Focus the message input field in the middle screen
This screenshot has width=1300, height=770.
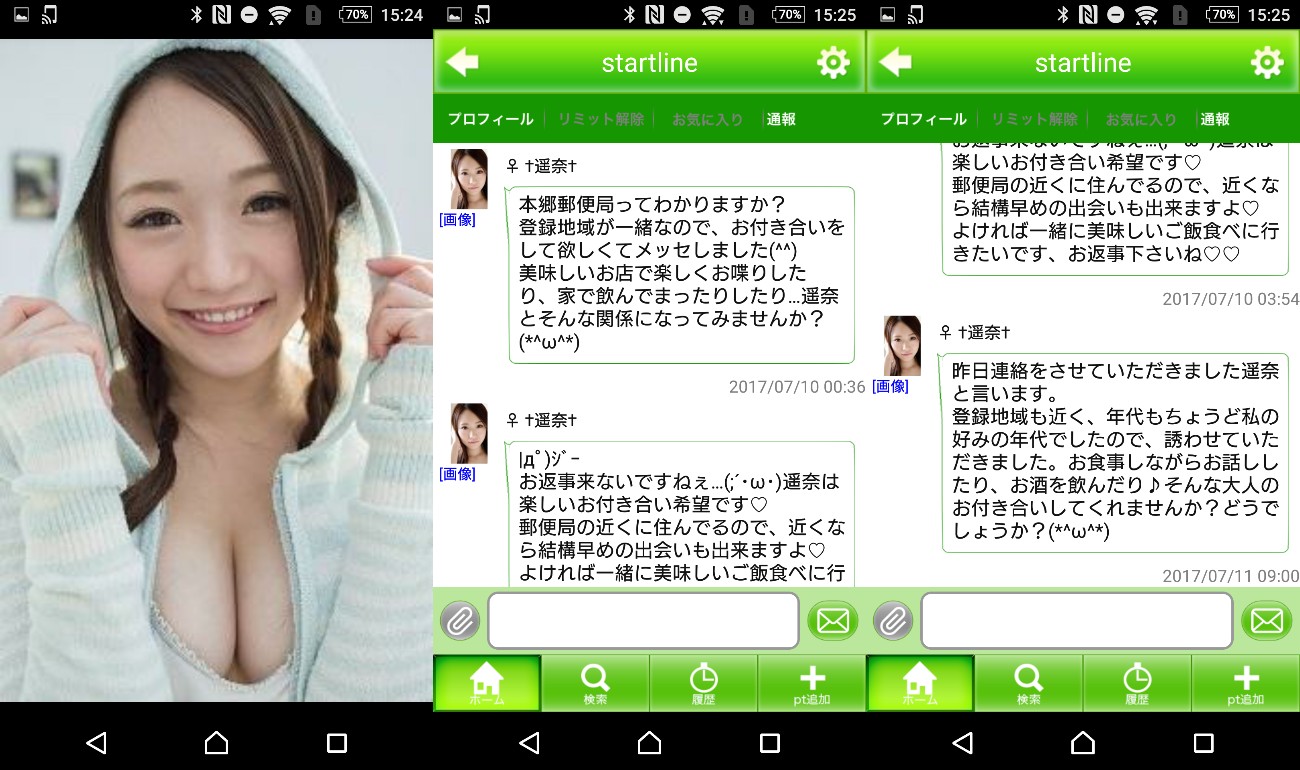[x=643, y=621]
